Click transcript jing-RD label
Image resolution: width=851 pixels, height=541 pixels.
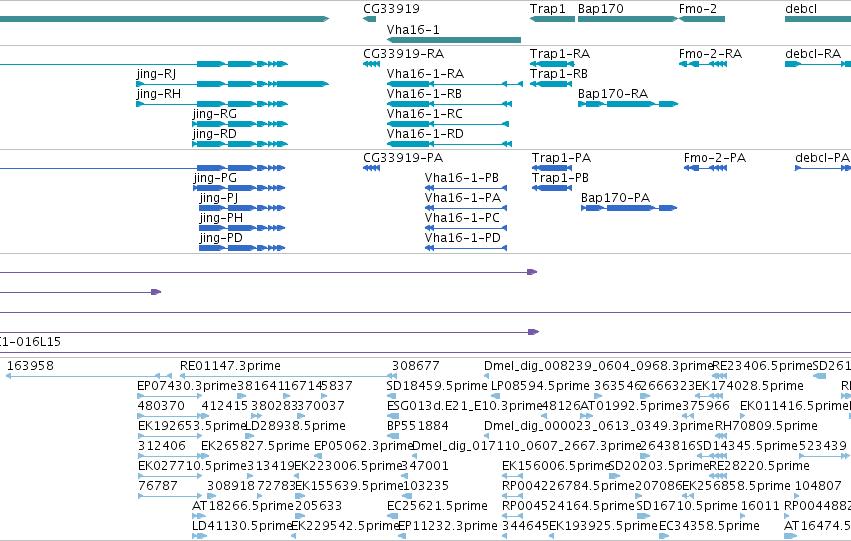215,134
